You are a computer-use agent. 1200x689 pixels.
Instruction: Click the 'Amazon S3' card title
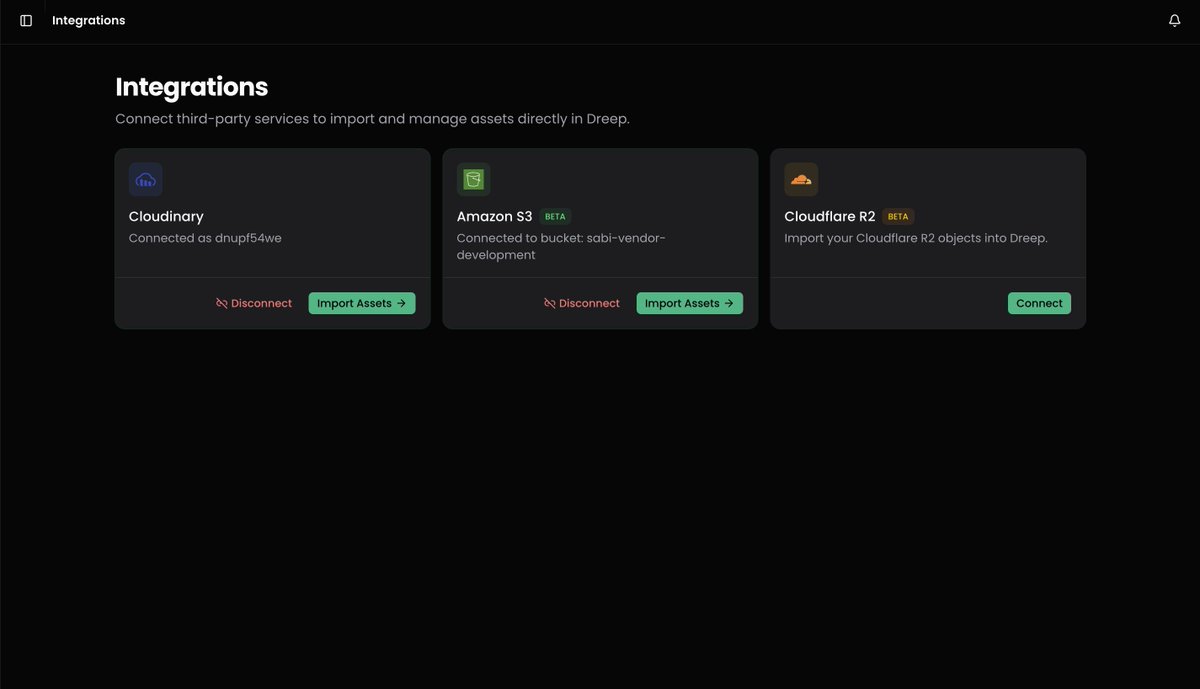coord(495,216)
